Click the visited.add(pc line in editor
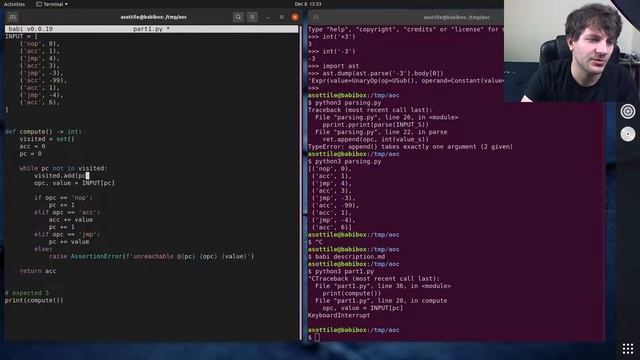The height and width of the screenshot is (360, 640). [x=62, y=176]
